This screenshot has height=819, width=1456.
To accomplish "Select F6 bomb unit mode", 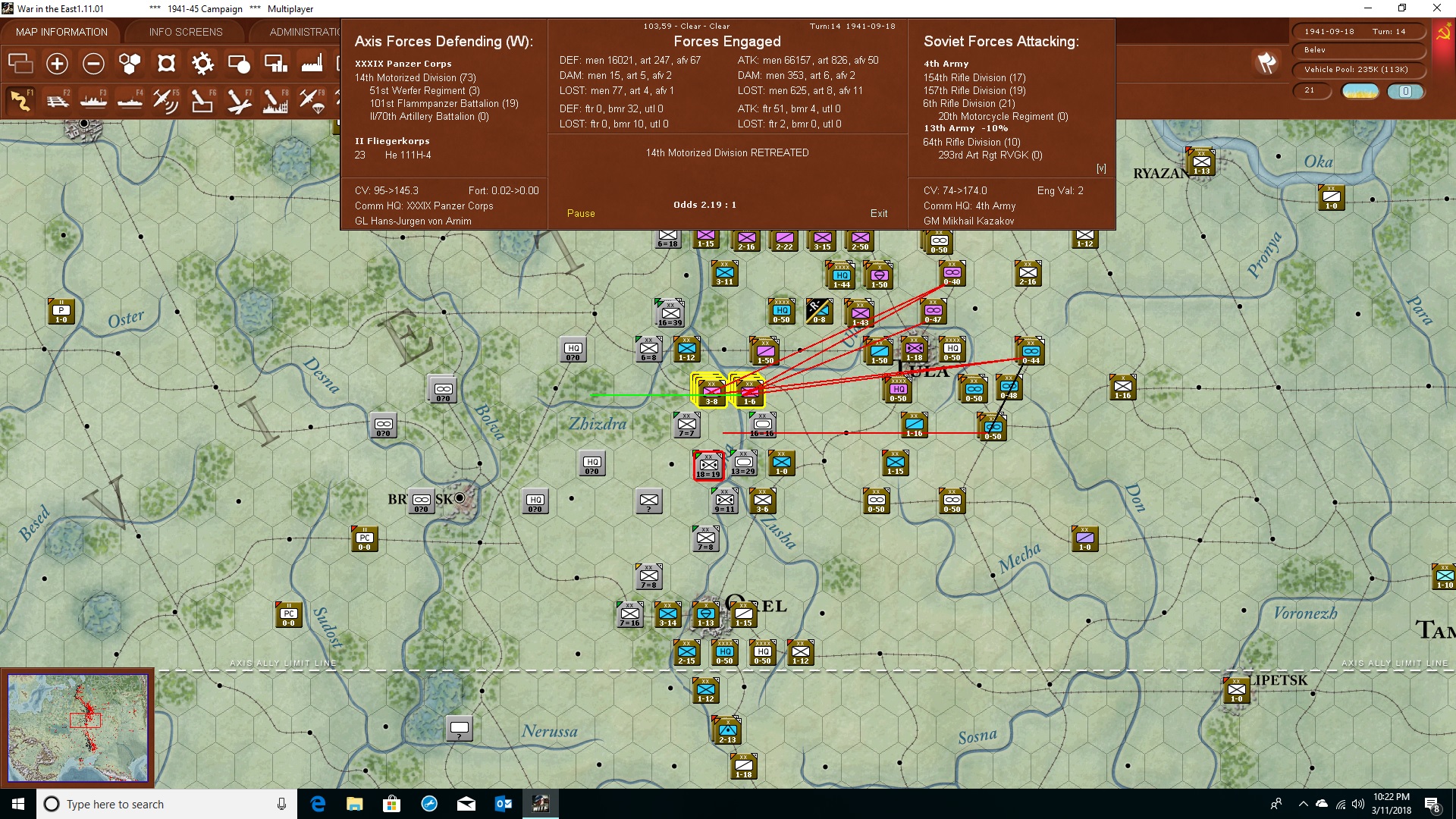I will click(202, 100).
